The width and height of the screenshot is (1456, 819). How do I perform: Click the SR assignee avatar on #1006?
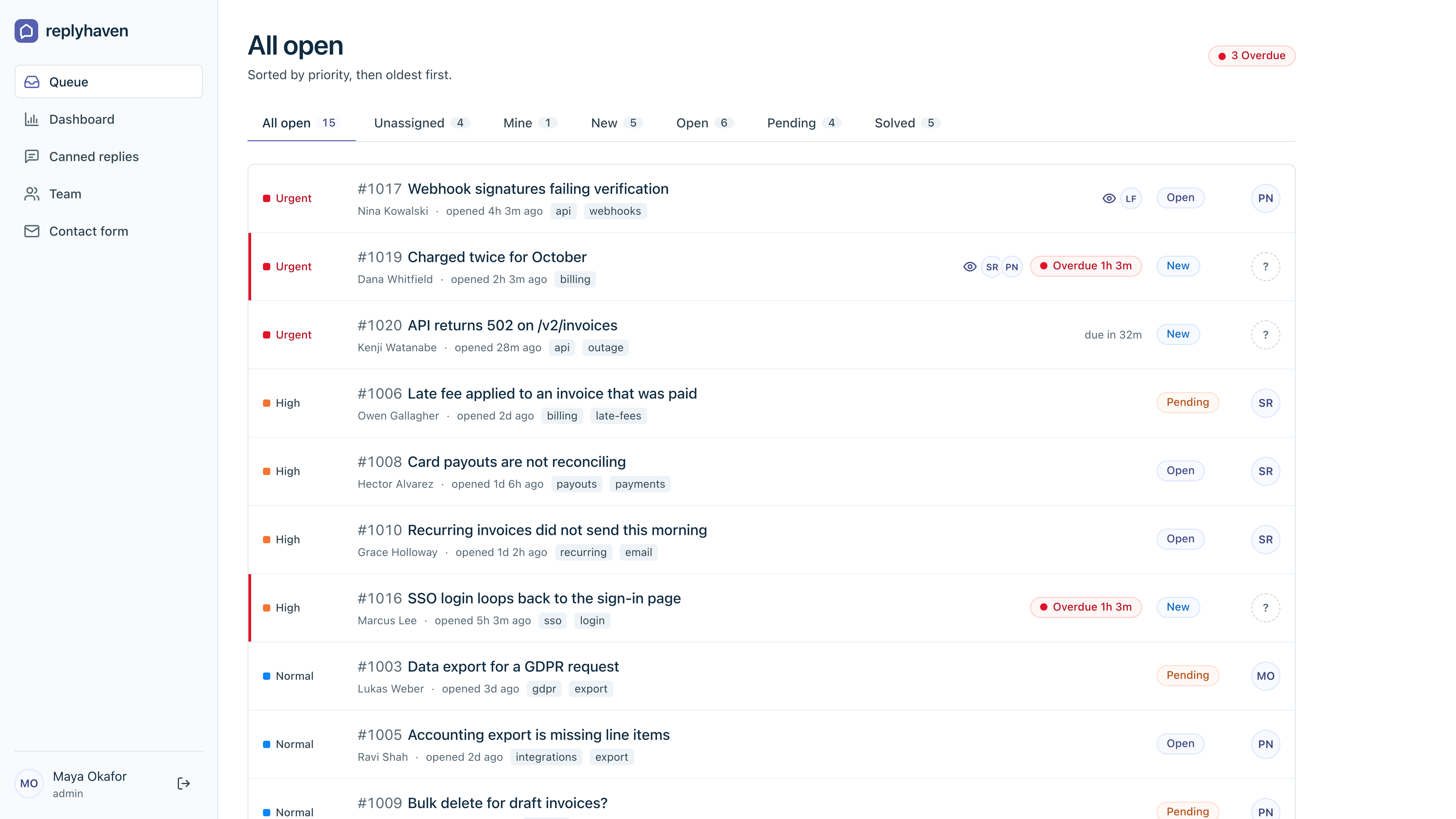pyautogui.click(x=1266, y=403)
